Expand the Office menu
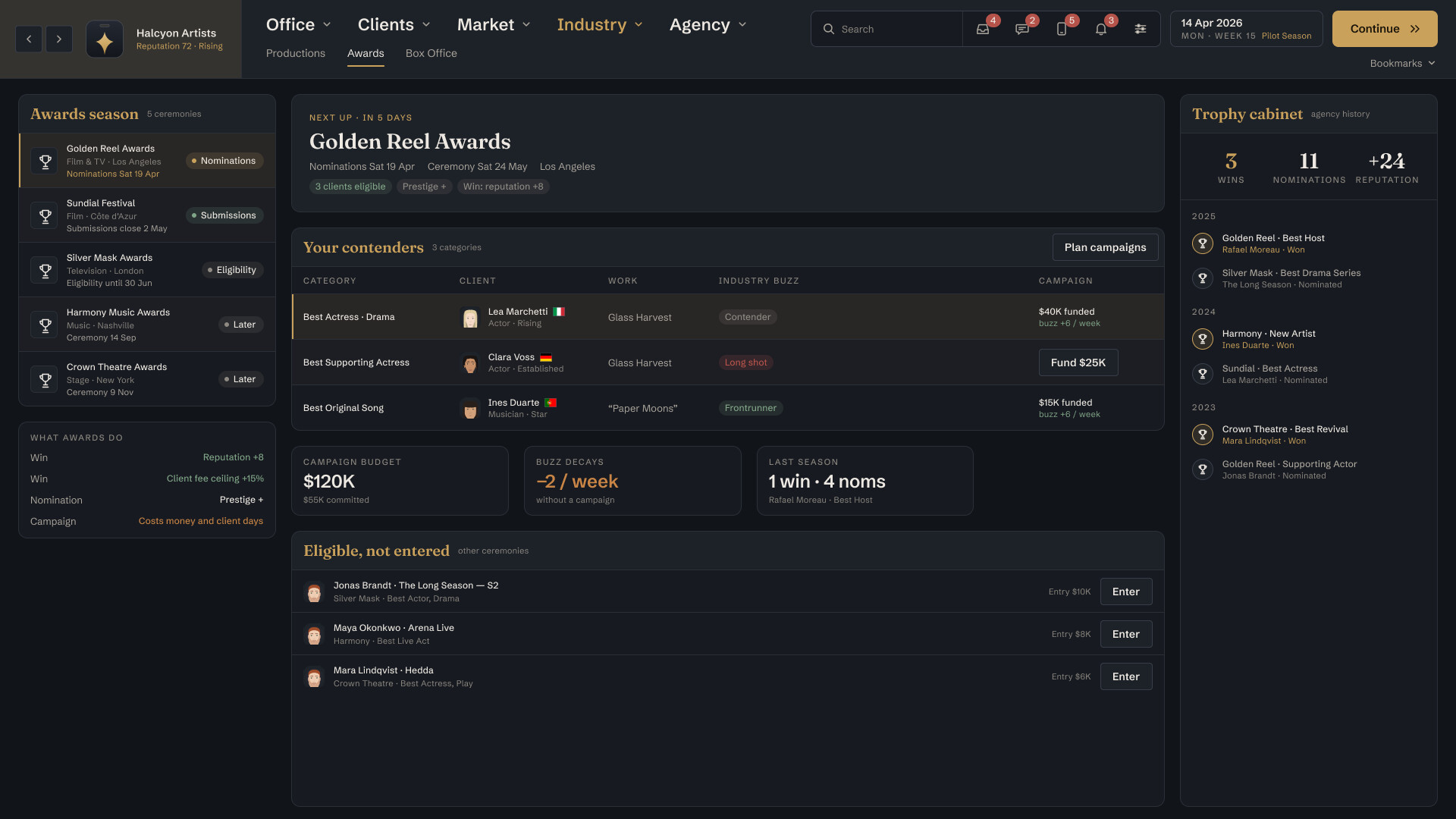This screenshot has width=1456, height=819. pyautogui.click(x=299, y=25)
